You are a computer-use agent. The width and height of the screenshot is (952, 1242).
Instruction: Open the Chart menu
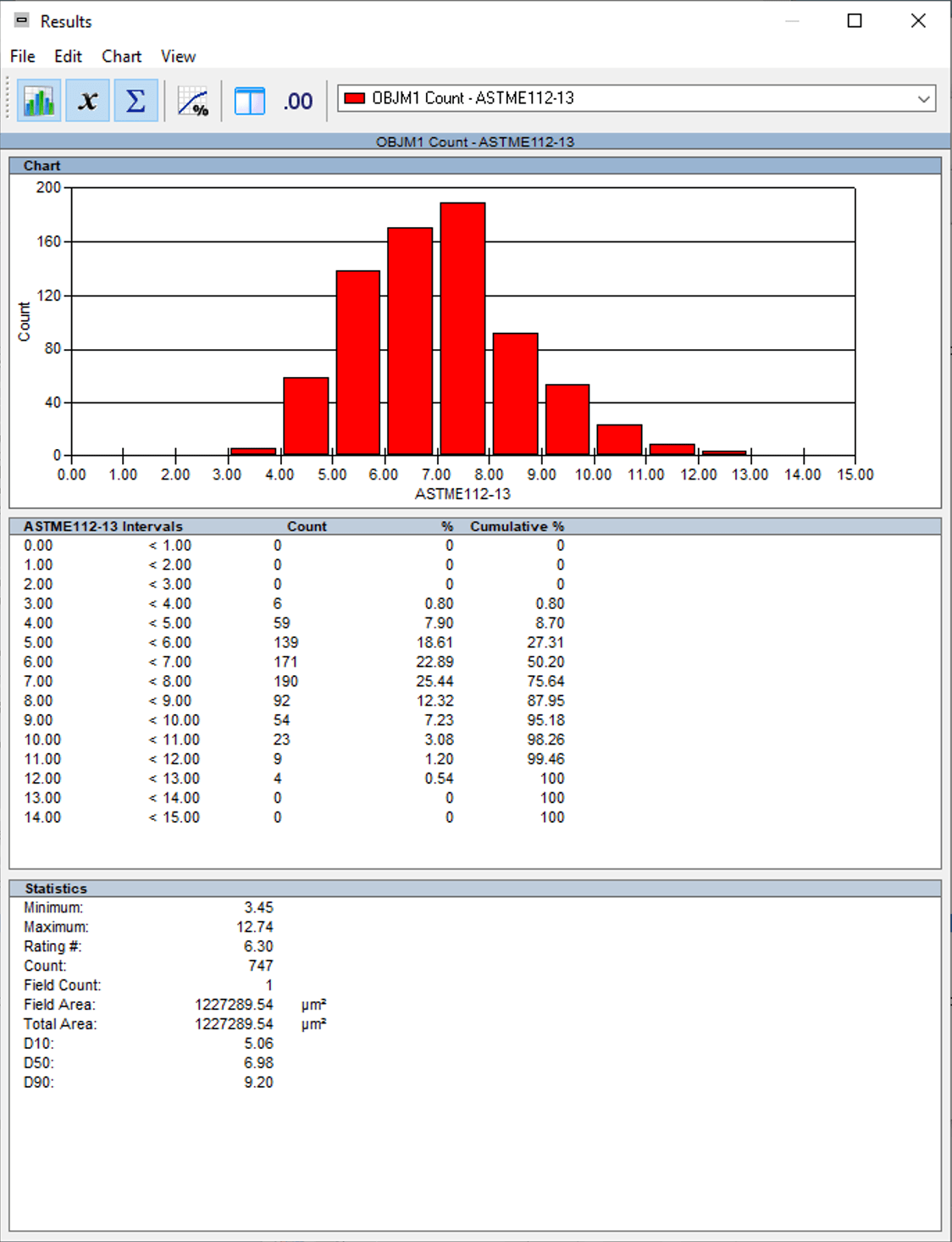click(121, 56)
